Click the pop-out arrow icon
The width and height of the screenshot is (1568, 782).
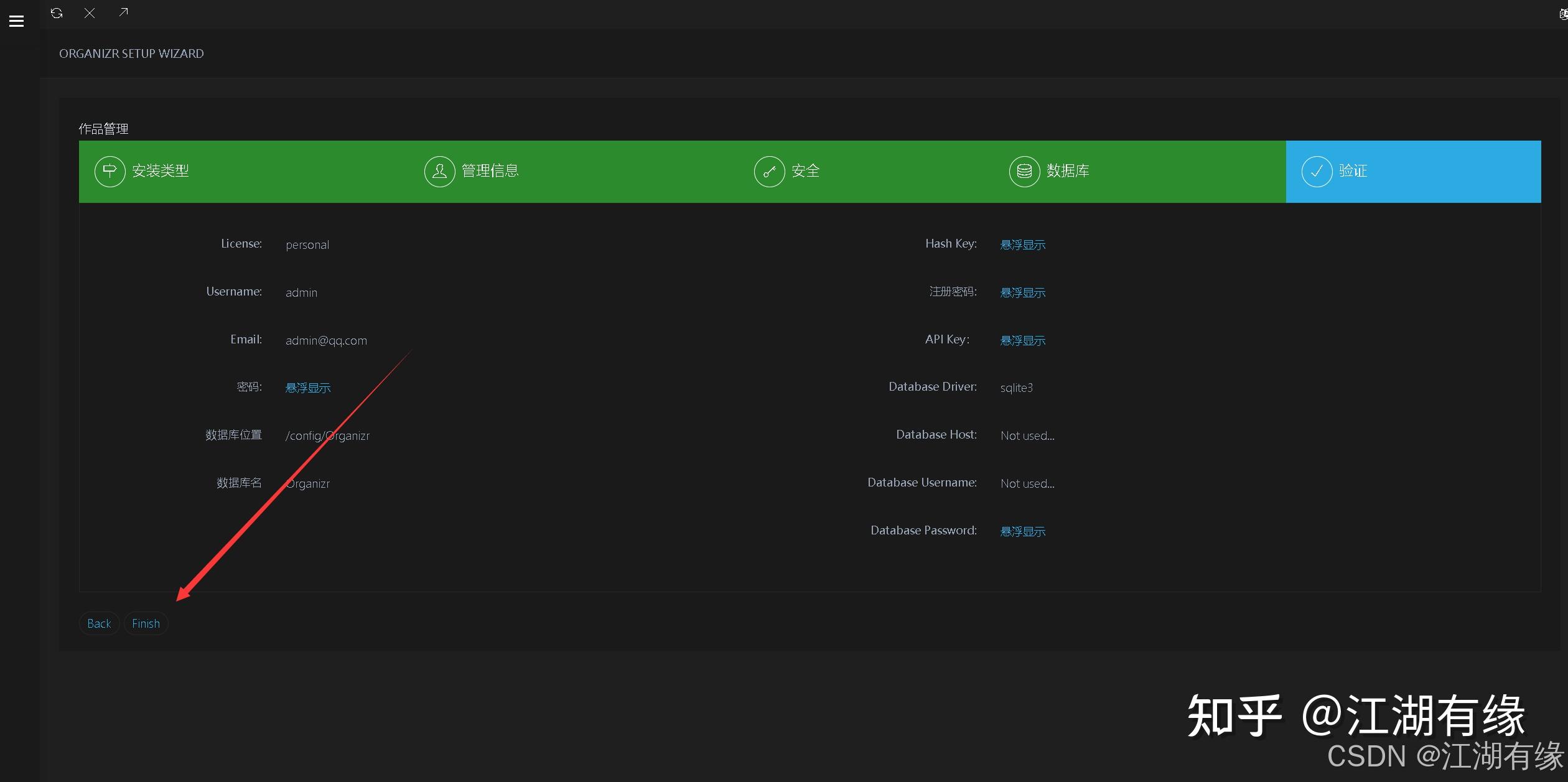point(123,12)
